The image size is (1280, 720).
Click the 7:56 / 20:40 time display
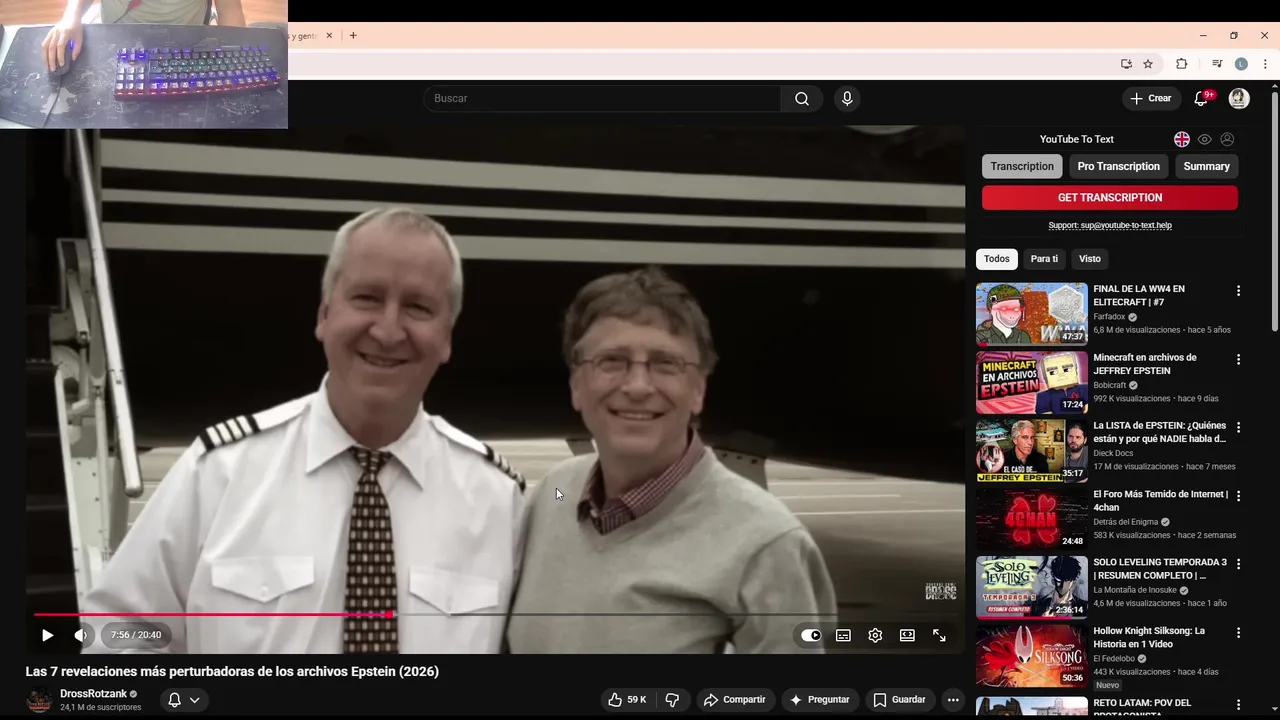click(136, 635)
